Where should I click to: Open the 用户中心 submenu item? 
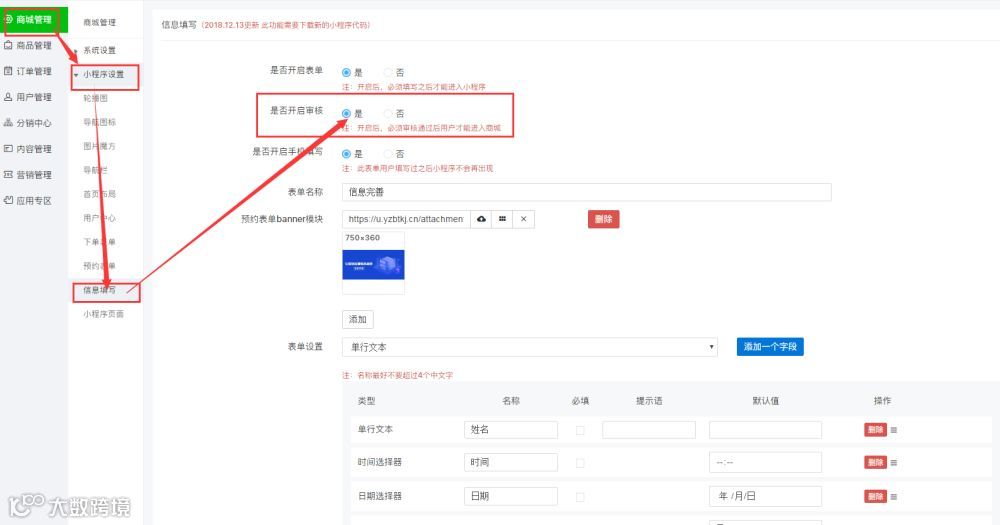click(x=99, y=218)
